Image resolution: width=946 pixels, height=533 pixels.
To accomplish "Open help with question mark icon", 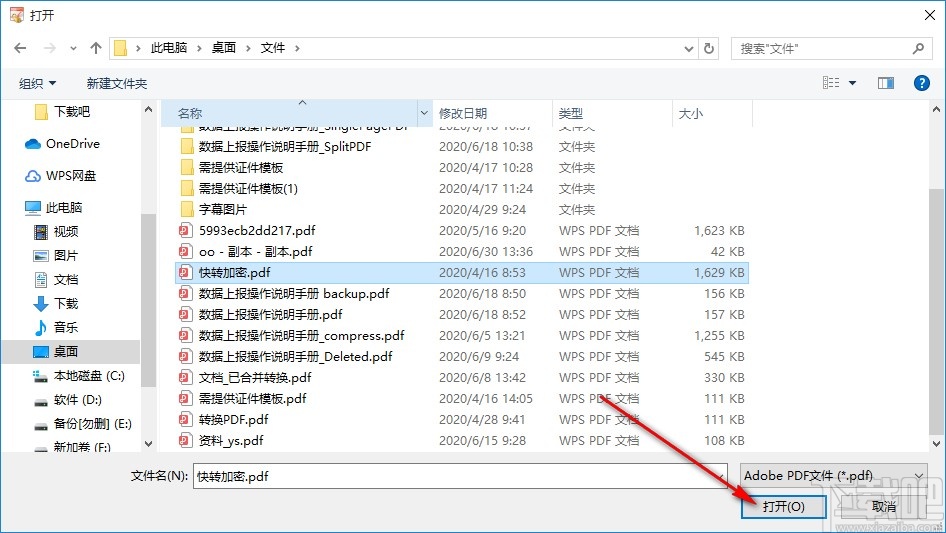I will click(x=921, y=83).
